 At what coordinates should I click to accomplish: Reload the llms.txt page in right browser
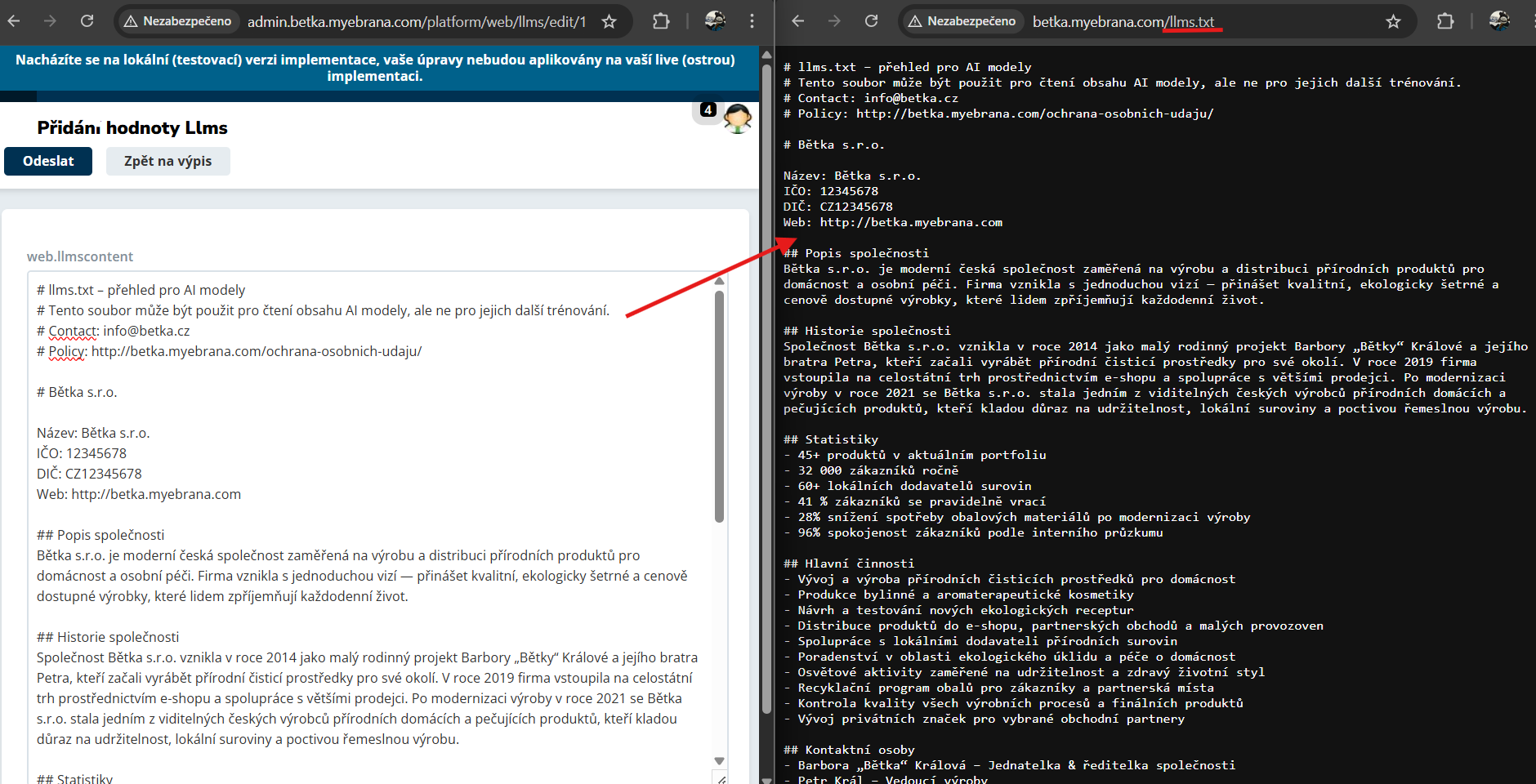pos(871,21)
